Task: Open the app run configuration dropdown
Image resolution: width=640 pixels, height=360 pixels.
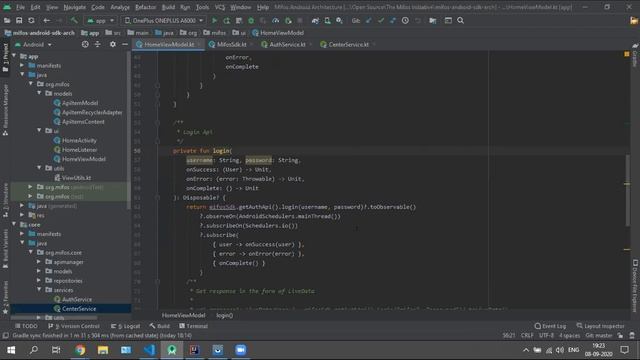Action: click(x=100, y=20)
